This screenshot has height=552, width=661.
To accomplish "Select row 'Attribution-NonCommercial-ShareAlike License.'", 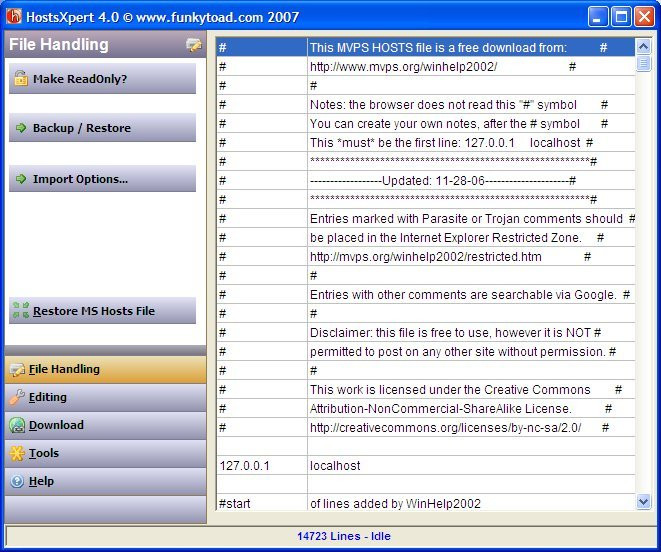I will point(426,408).
